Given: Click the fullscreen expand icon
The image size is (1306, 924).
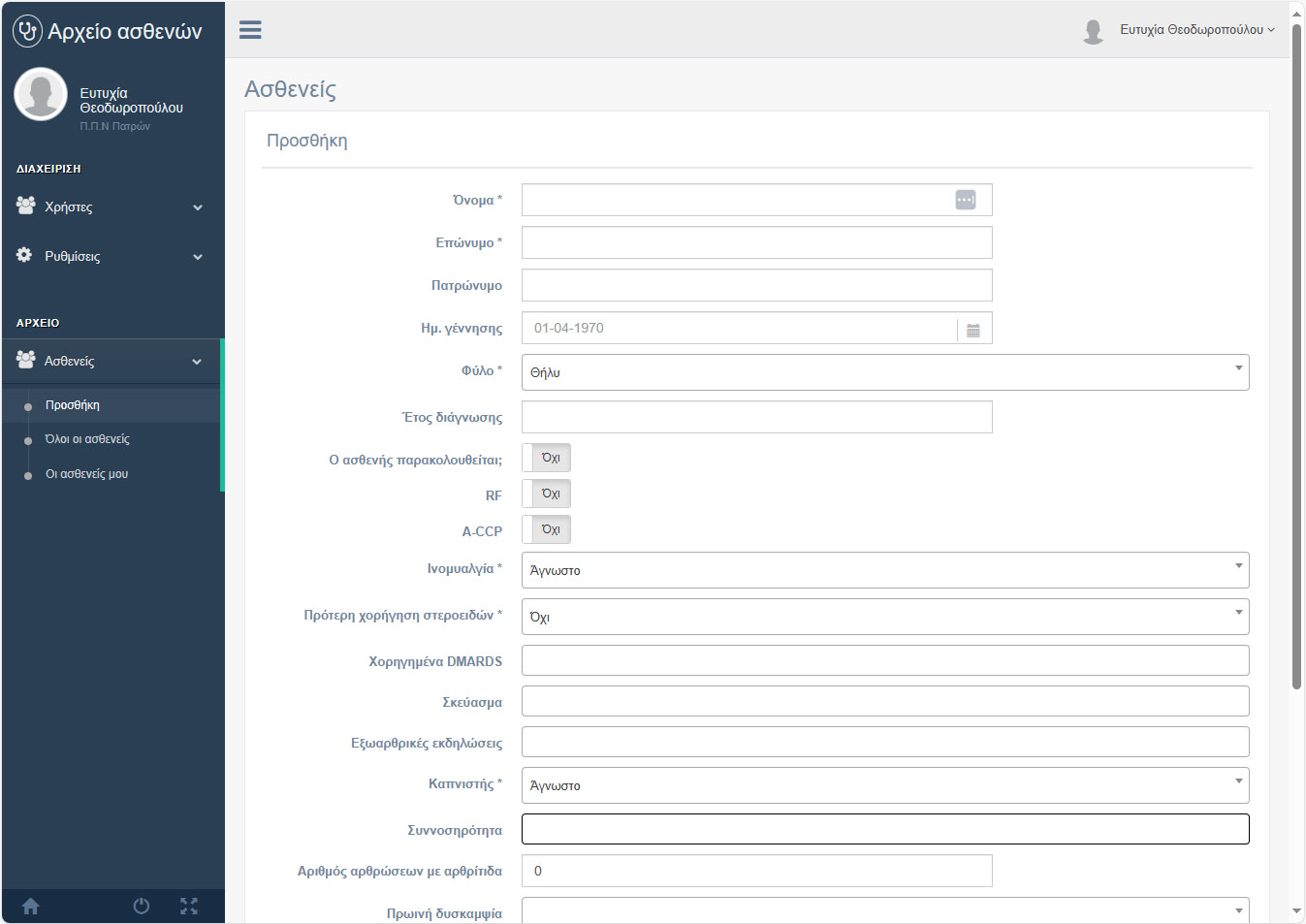Looking at the screenshot, I should 189,907.
